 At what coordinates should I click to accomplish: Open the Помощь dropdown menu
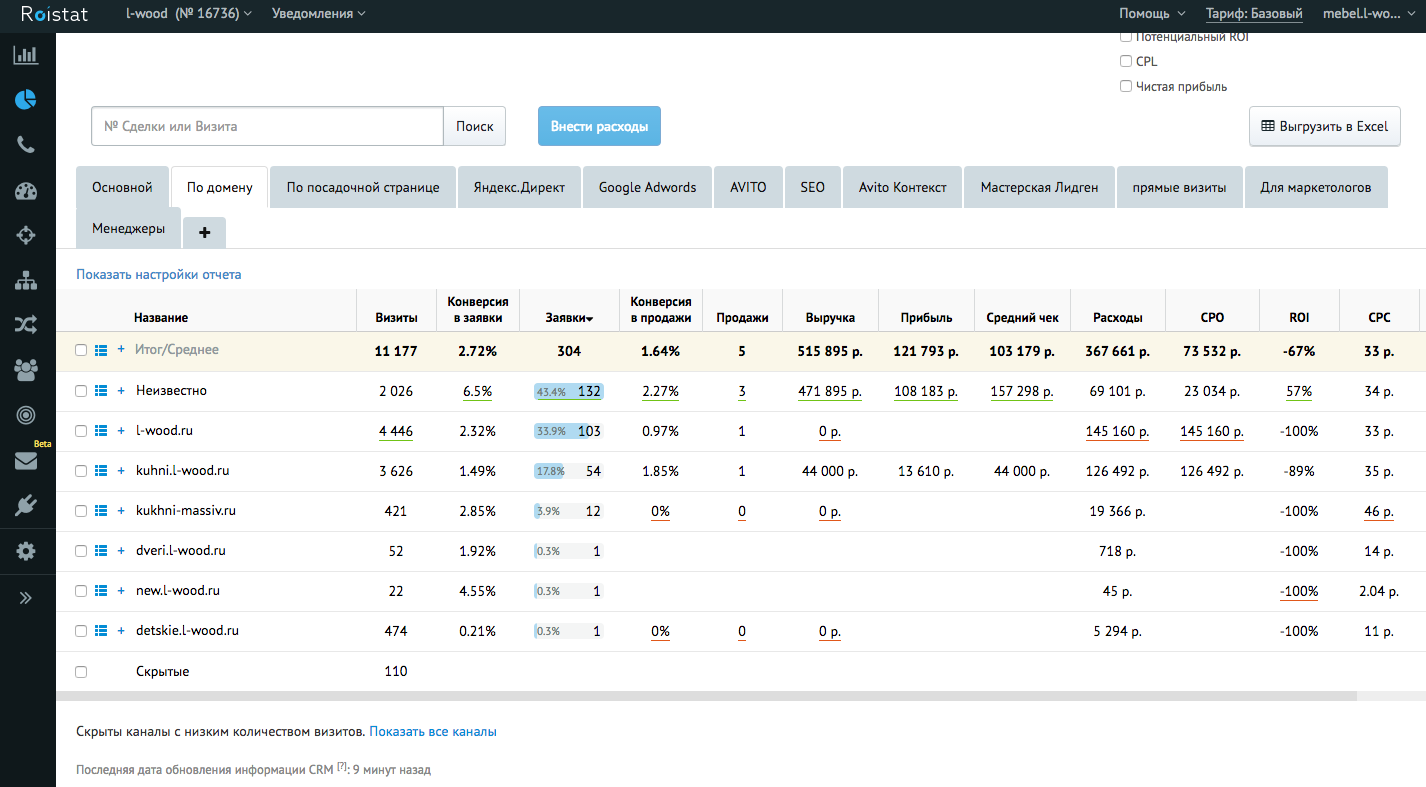pos(1152,14)
